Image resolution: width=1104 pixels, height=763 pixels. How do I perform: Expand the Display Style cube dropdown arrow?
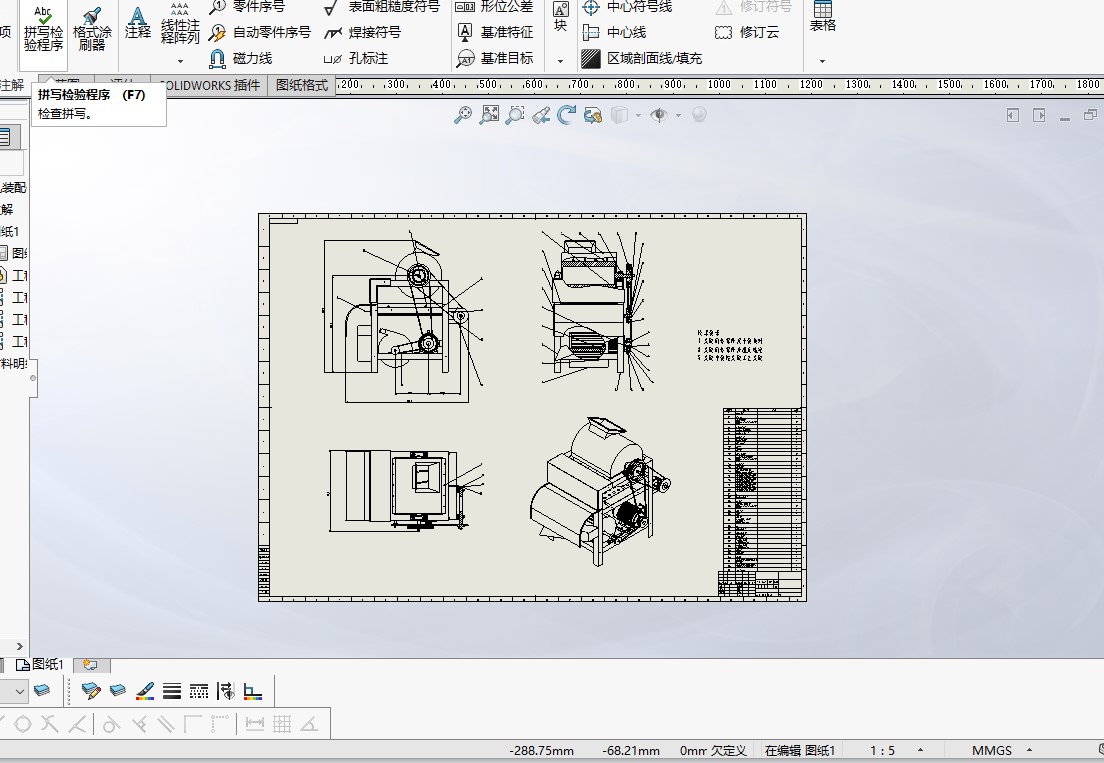click(x=638, y=115)
